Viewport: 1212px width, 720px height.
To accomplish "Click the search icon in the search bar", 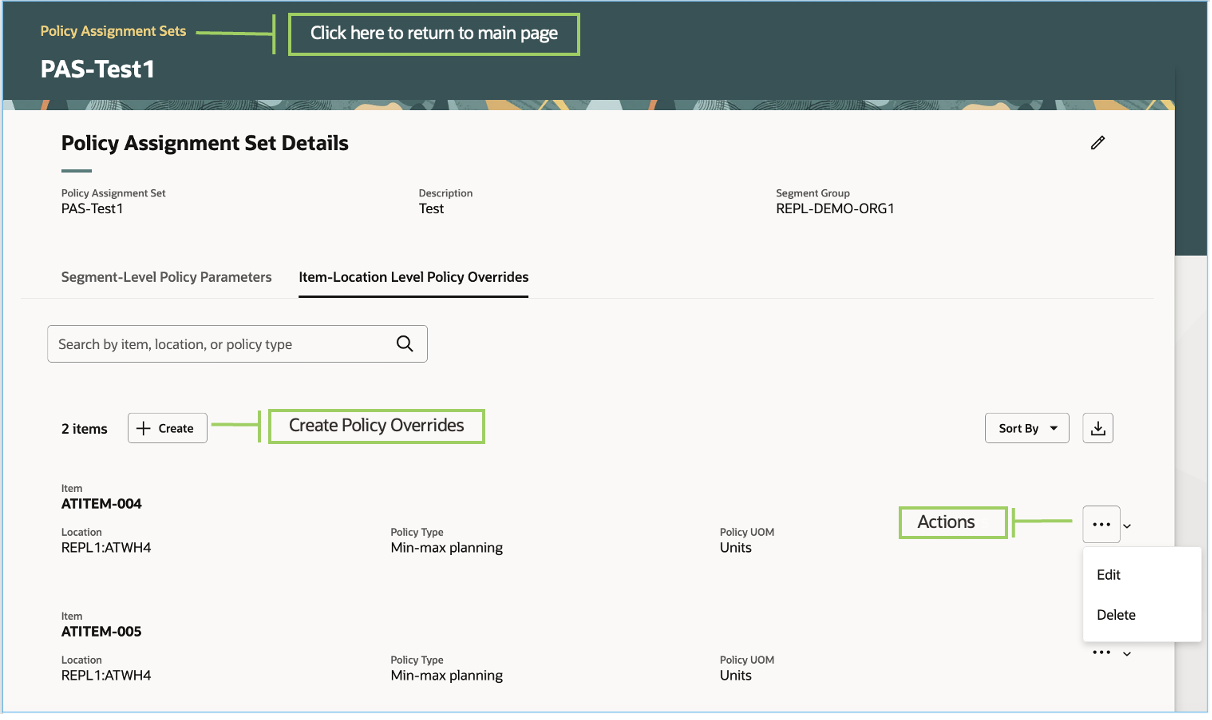I will tap(404, 343).
